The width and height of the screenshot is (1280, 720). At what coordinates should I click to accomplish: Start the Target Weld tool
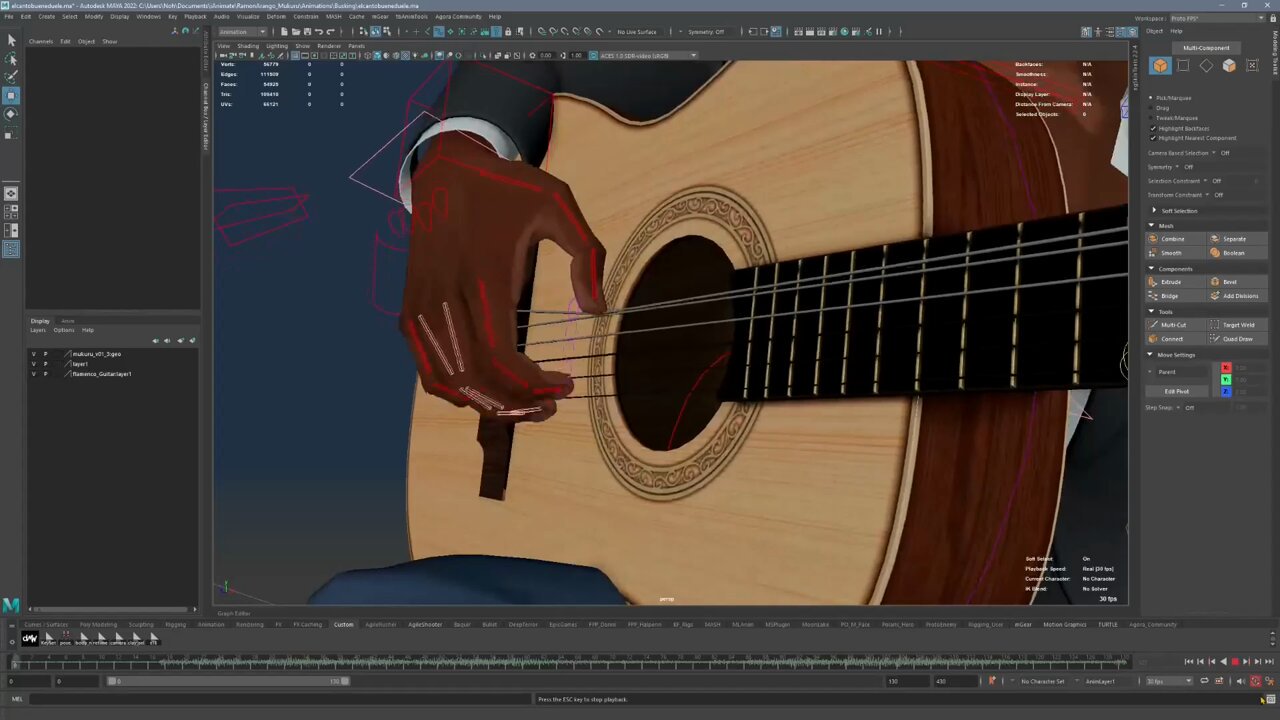1237,325
